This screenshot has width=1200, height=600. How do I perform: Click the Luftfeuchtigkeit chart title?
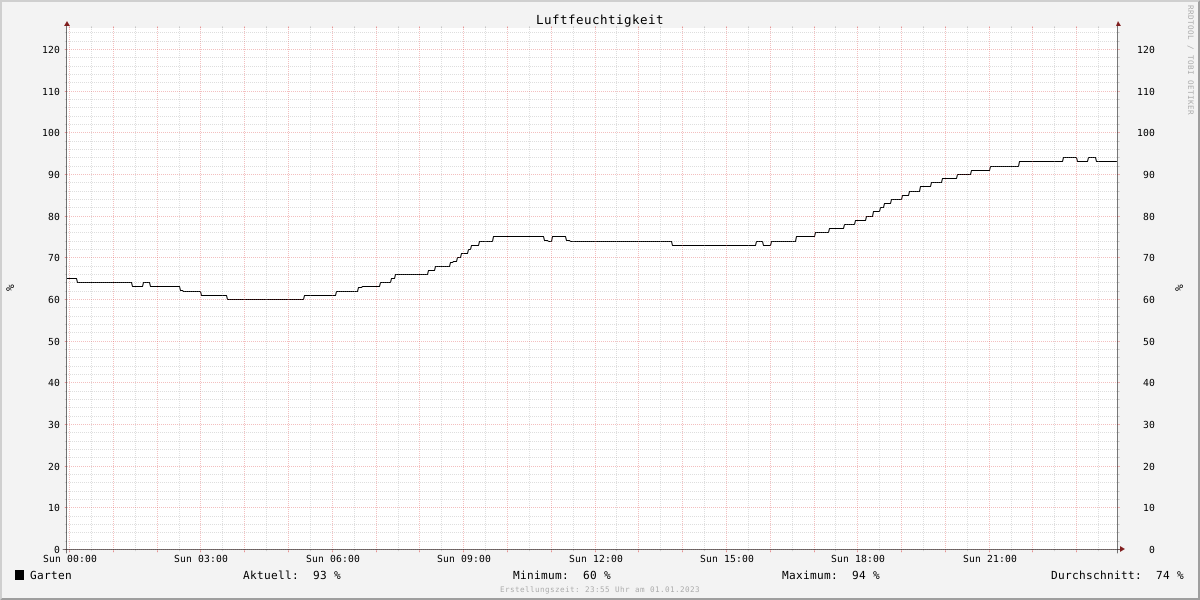[x=599, y=20]
